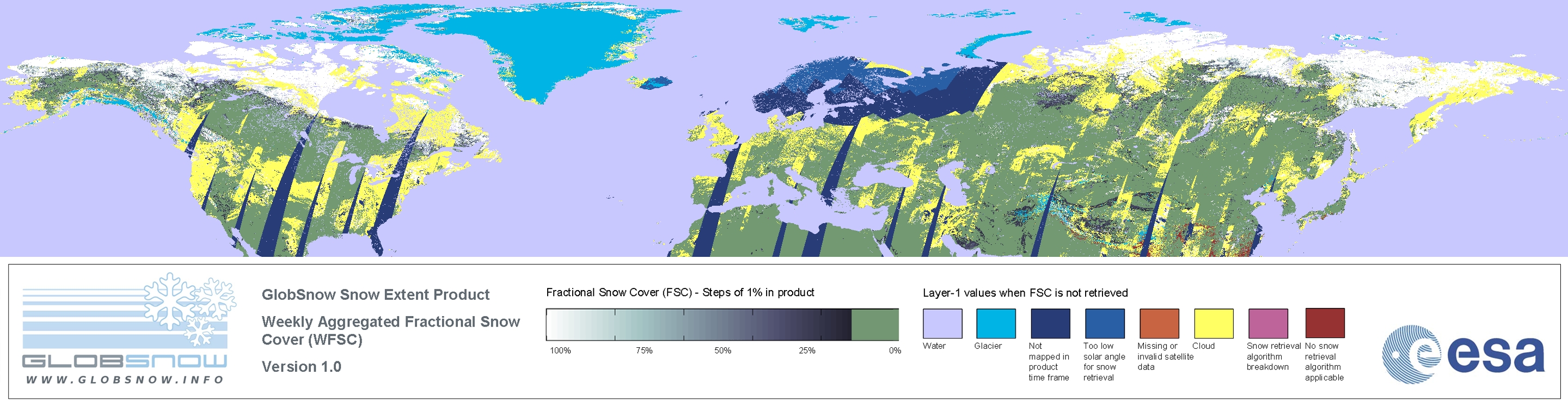The image size is (1568, 406).
Task: Click the 'GlobSnow Snow Extent Product' title
Action: [x=376, y=294]
